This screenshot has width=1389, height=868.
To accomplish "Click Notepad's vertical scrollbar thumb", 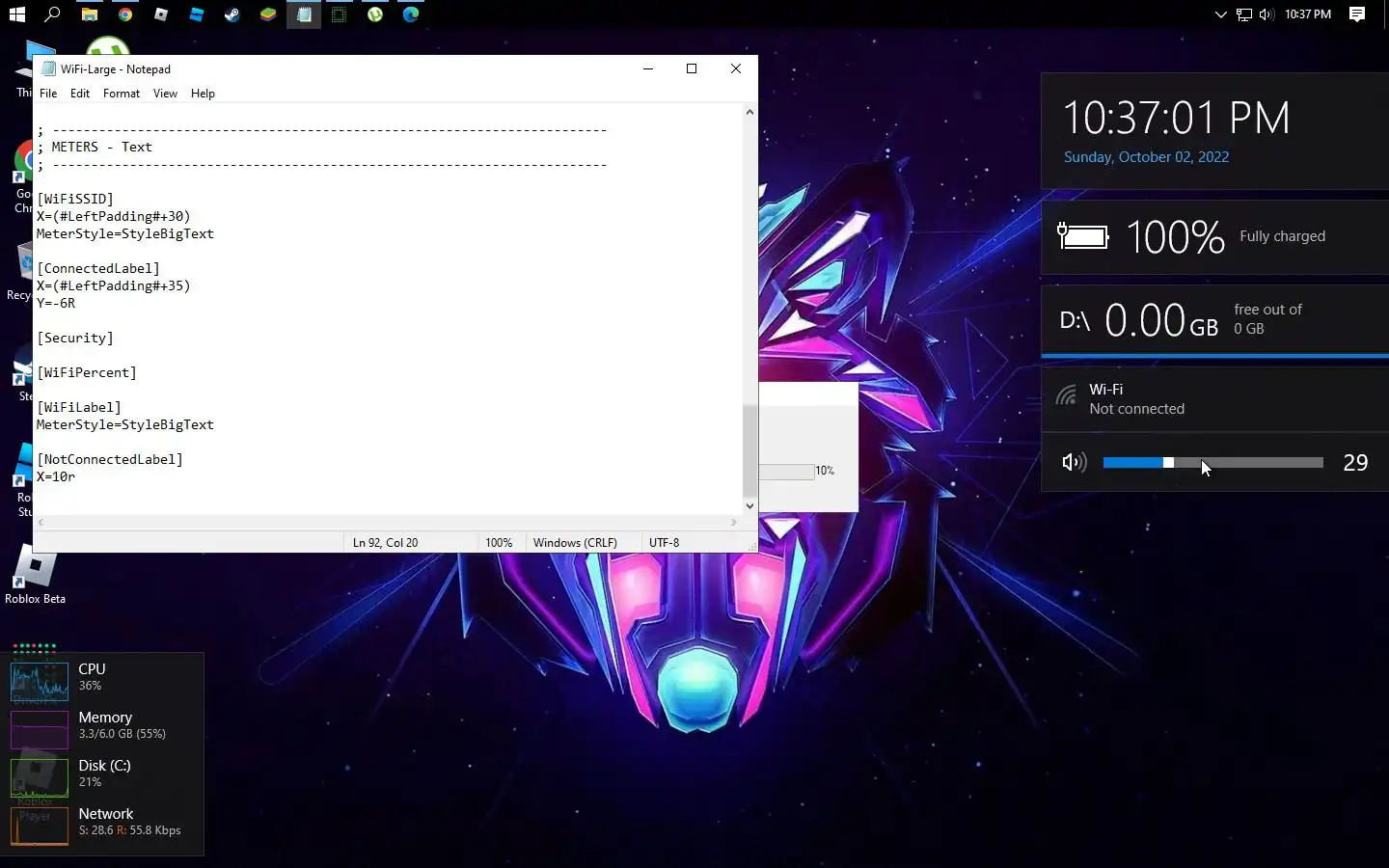I will tap(749, 450).
